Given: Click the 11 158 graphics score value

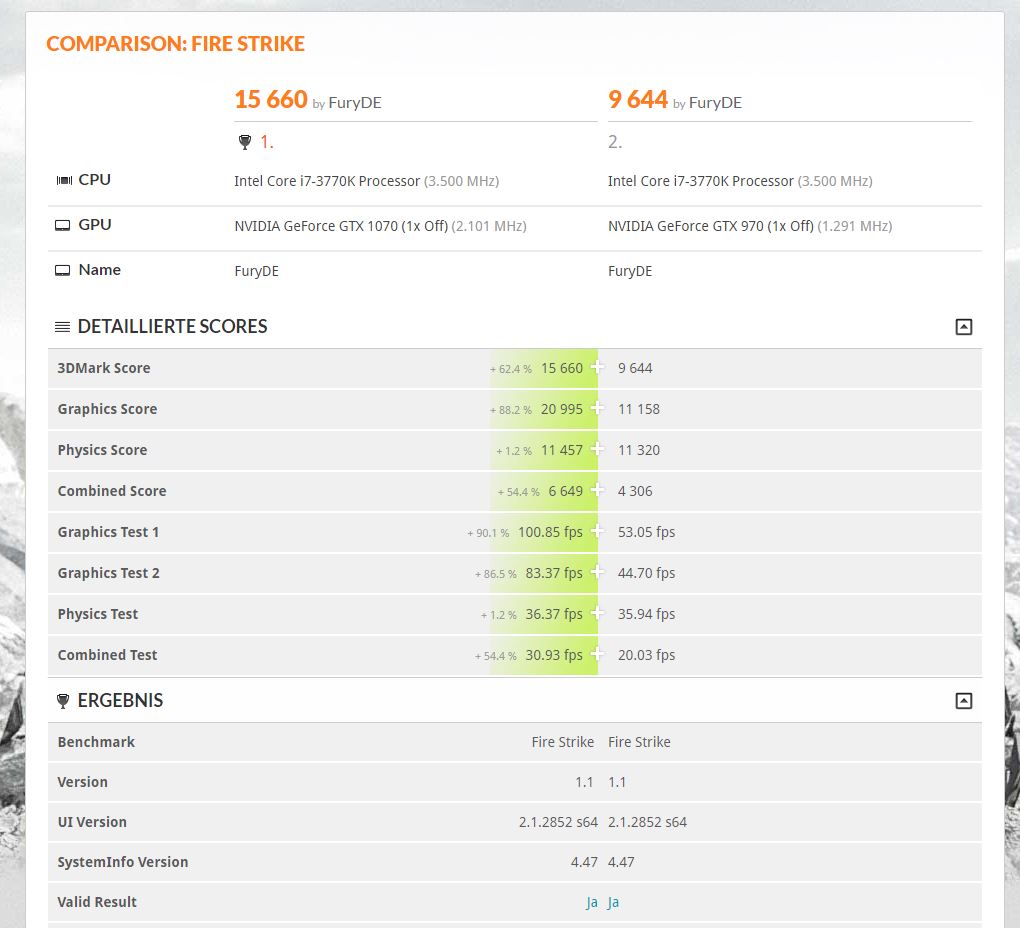Looking at the screenshot, I should point(639,409).
